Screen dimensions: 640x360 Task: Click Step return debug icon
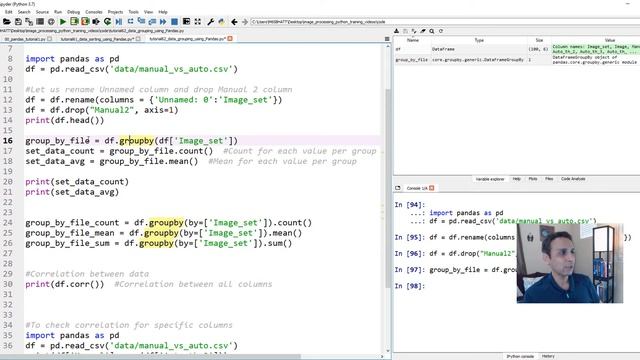(152, 22)
